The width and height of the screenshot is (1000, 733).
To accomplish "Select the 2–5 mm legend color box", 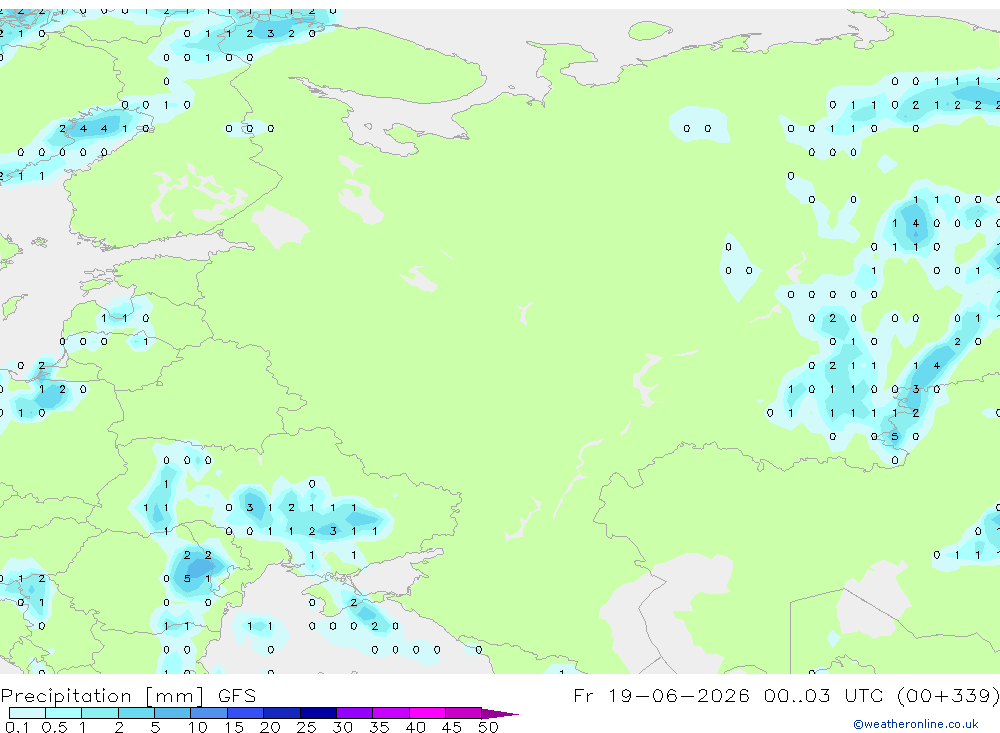I will [136, 713].
